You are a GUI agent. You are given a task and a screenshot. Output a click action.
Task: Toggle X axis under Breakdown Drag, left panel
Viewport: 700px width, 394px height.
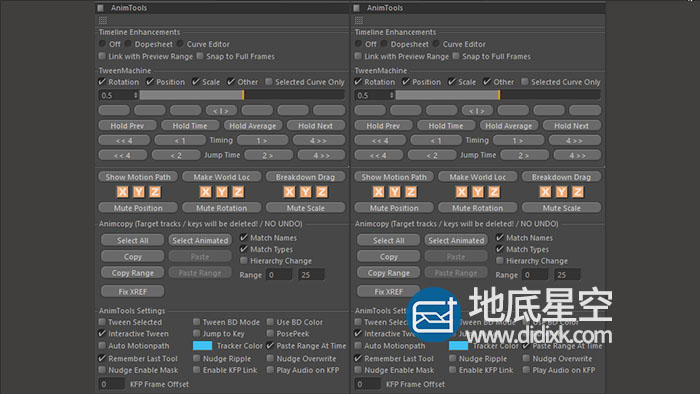289,192
